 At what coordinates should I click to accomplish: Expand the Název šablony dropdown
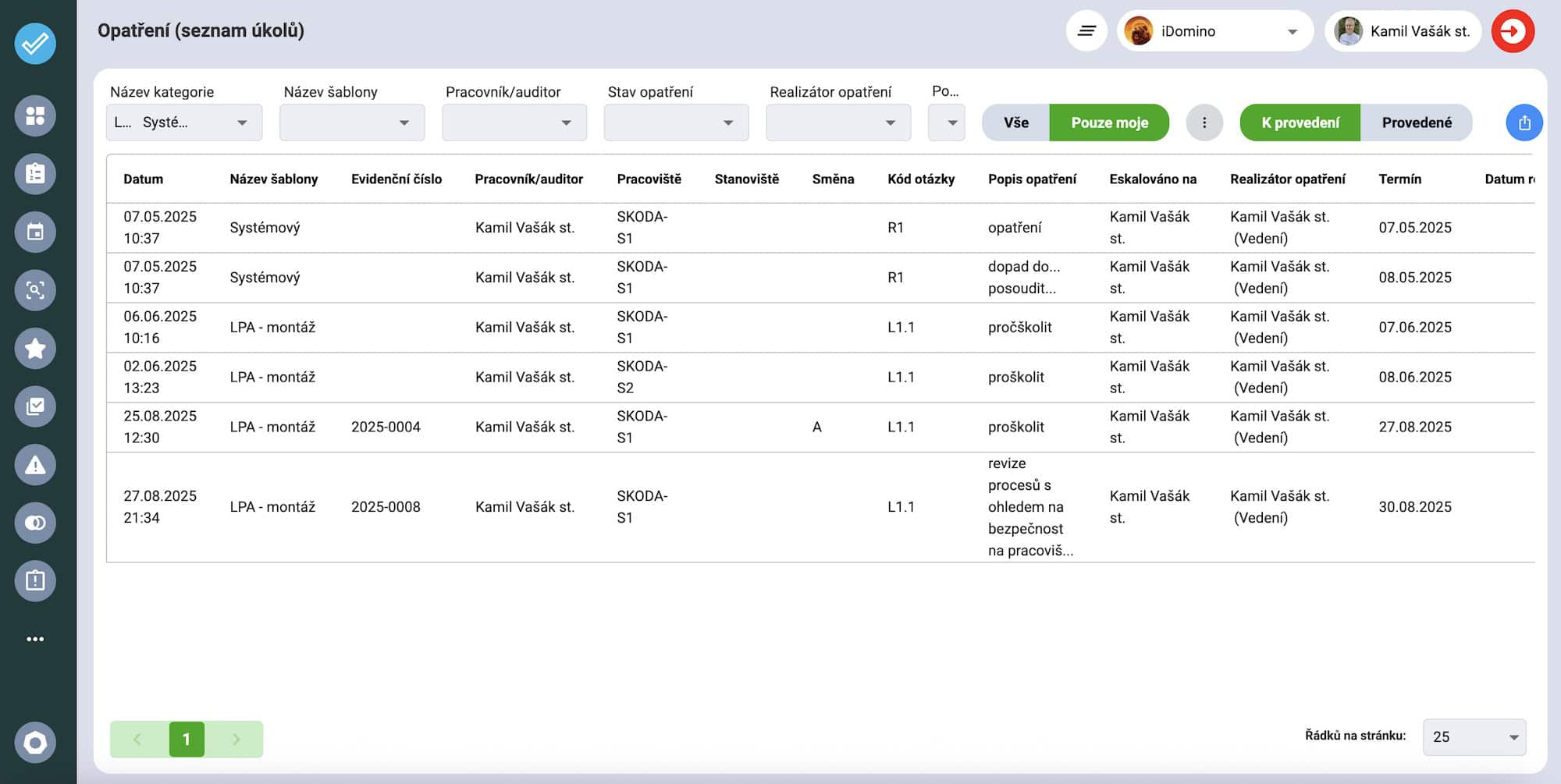[x=352, y=123]
